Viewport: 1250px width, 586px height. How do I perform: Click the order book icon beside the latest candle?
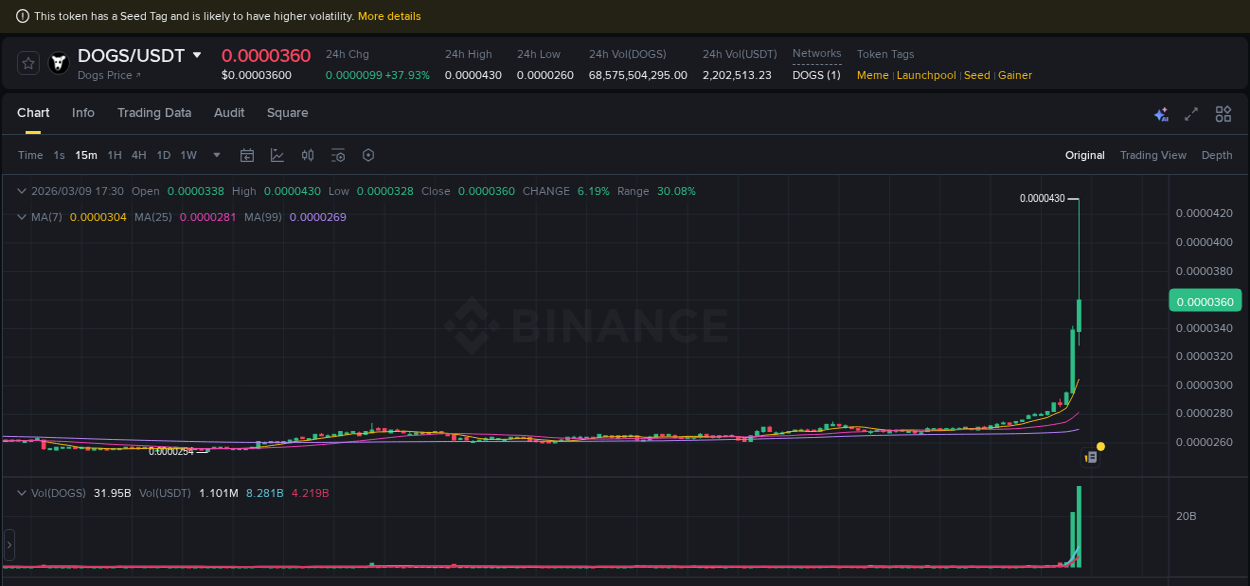[1091, 456]
